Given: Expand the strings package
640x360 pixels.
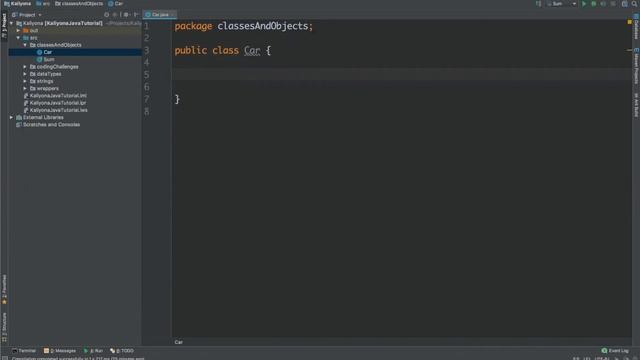Looking at the screenshot, I should (25, 81).
